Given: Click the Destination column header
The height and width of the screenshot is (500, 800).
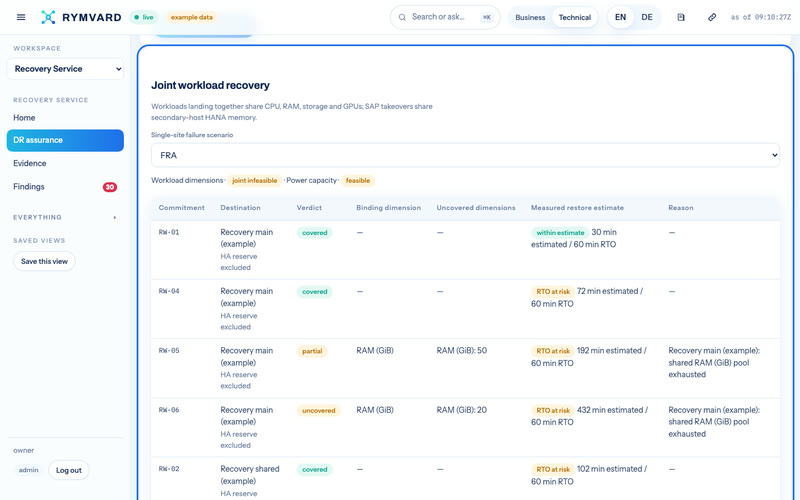Looking at the screenshot, I should [x=240, y=208].
